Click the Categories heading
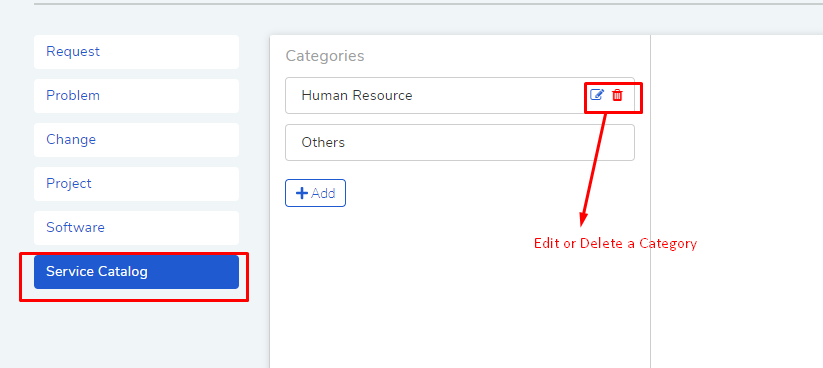This screenshot has width=823, height=368. tap(325, 56)
